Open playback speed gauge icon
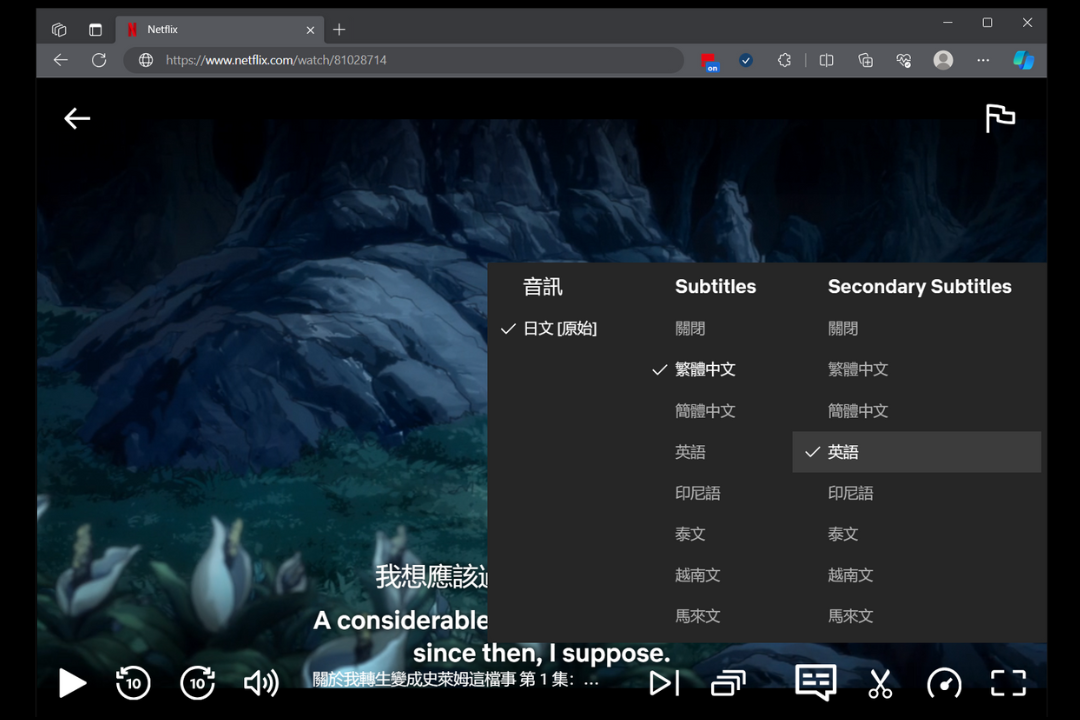The height and width of the screenshot is (720, 1080). coord(944,683)
